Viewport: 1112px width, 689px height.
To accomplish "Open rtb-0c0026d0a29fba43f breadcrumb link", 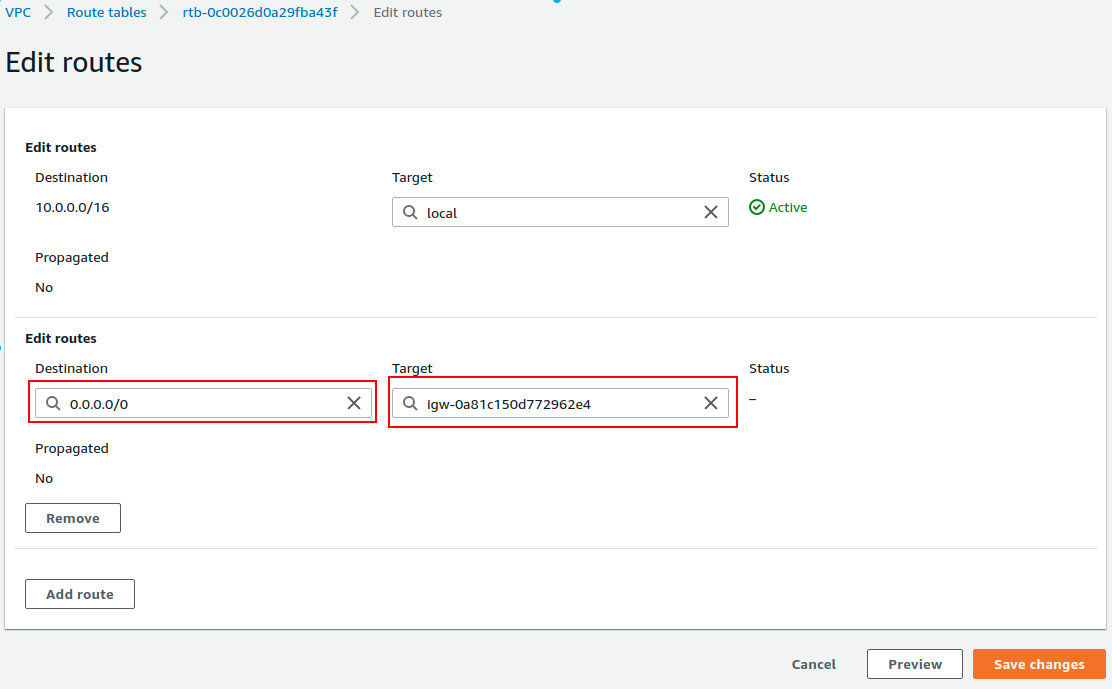I will pyautogui.click(x=257, y=13).
